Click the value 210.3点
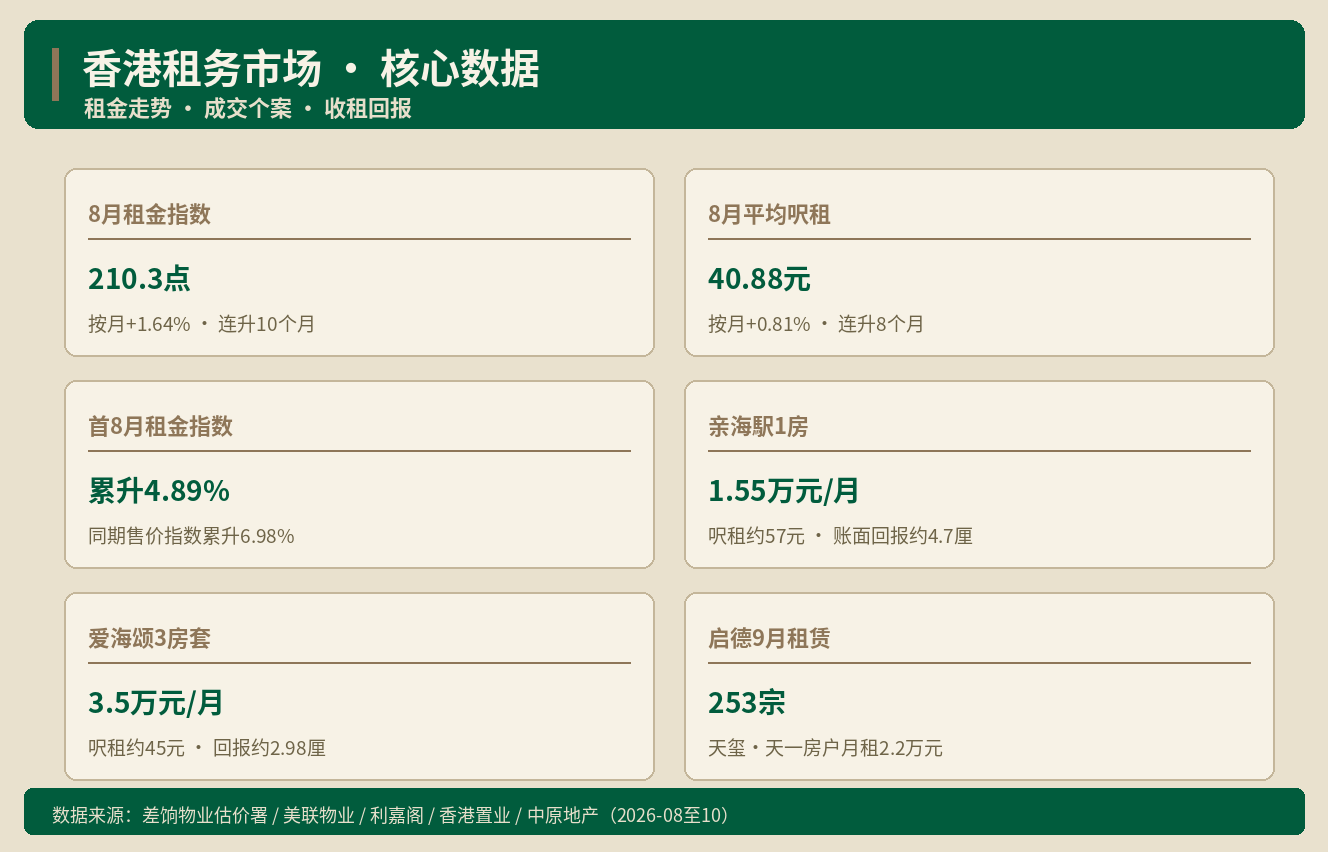 [x=139, y=279]
